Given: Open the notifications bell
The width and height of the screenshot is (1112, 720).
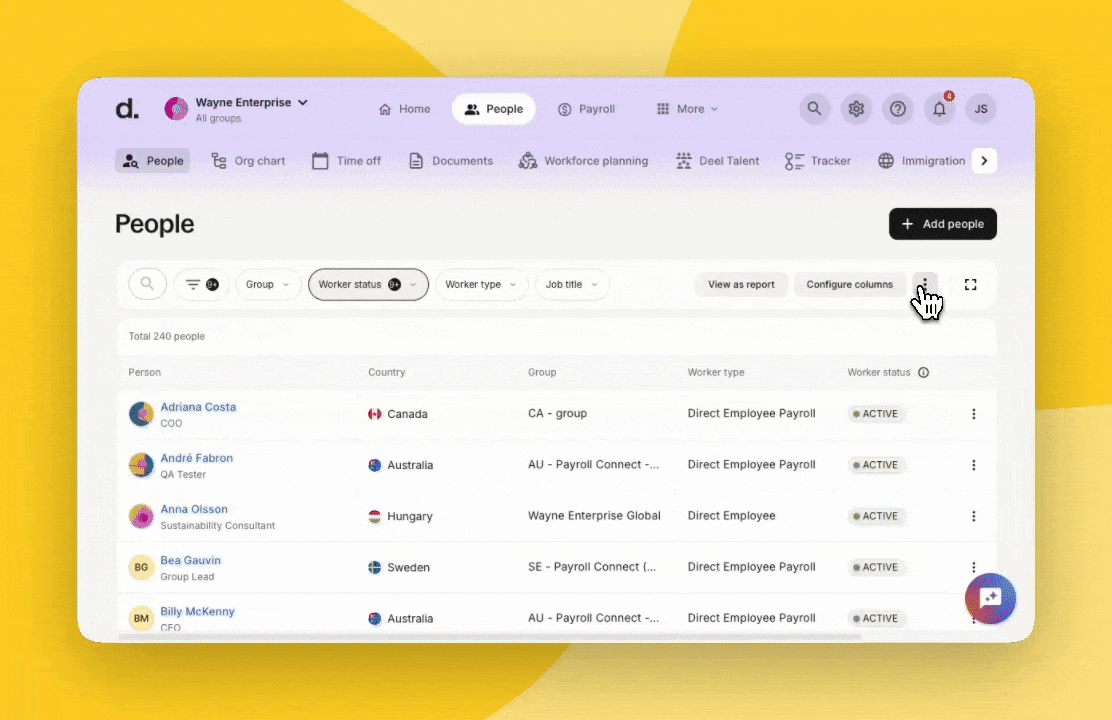Looking at the screenshot, I should click(939, 109).
